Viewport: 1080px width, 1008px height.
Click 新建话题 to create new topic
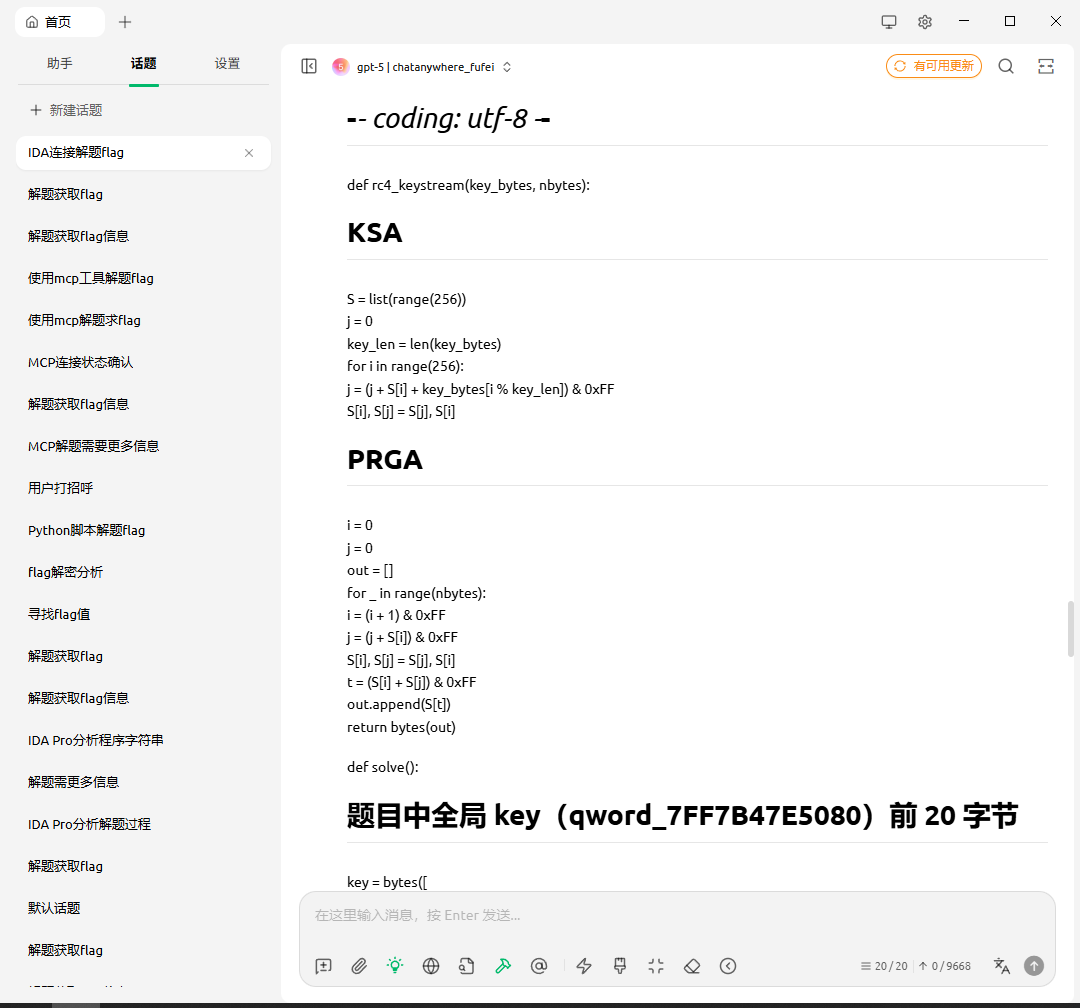tap(66, 110)
